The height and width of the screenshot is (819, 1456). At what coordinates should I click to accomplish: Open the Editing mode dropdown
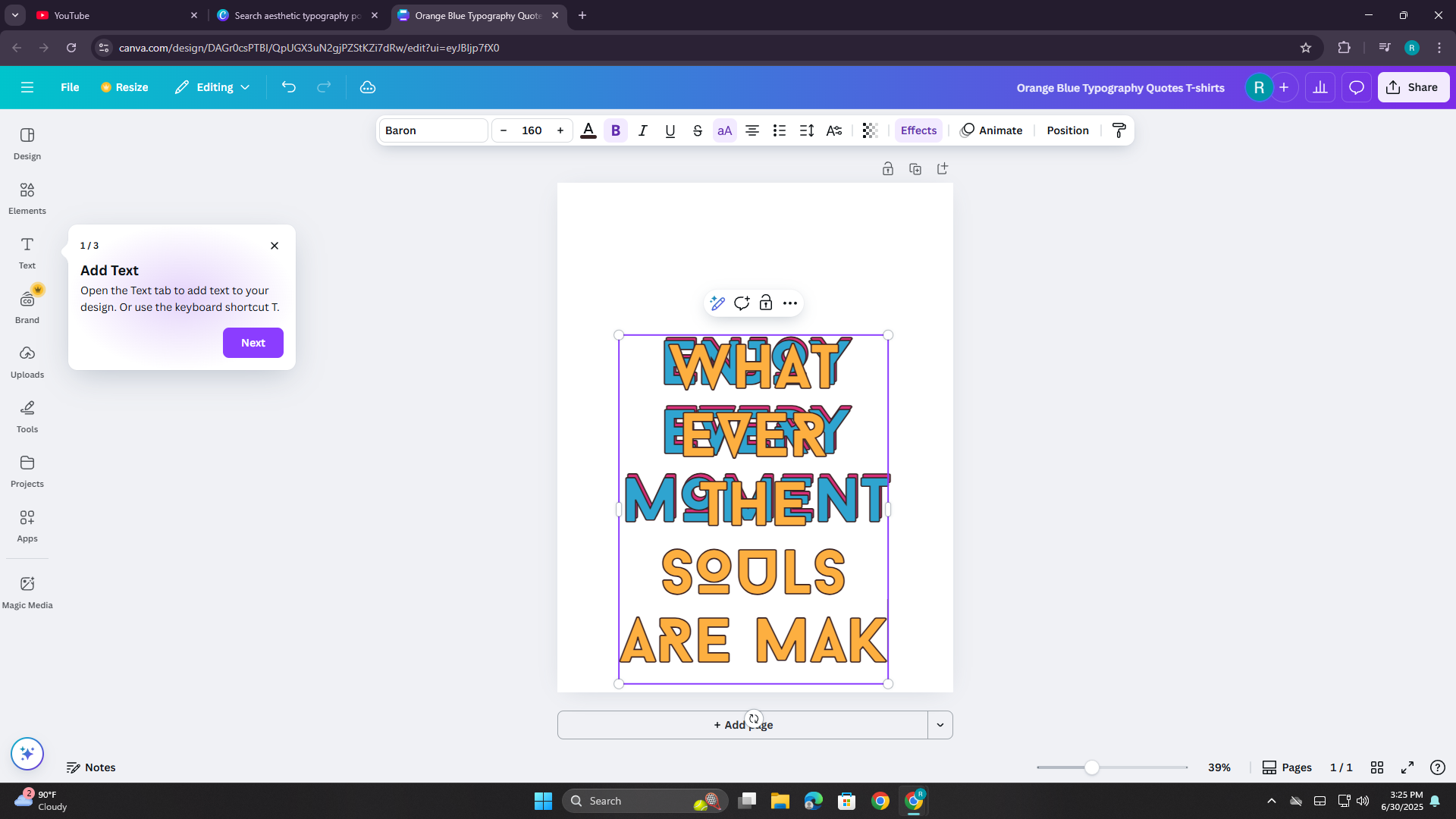pyautogui.click(x=212, y=87)
